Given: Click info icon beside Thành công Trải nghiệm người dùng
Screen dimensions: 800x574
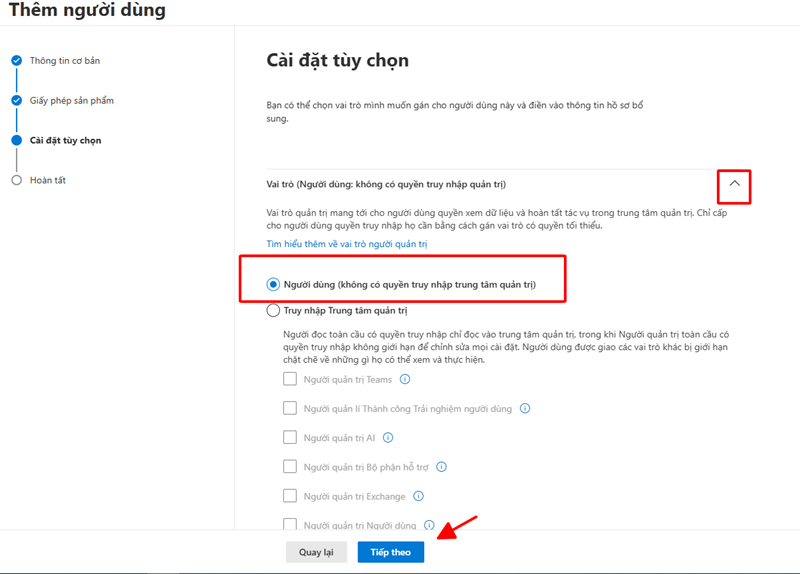Looking at the screenshot, I should pyautogui.click(x=524, y=409).
